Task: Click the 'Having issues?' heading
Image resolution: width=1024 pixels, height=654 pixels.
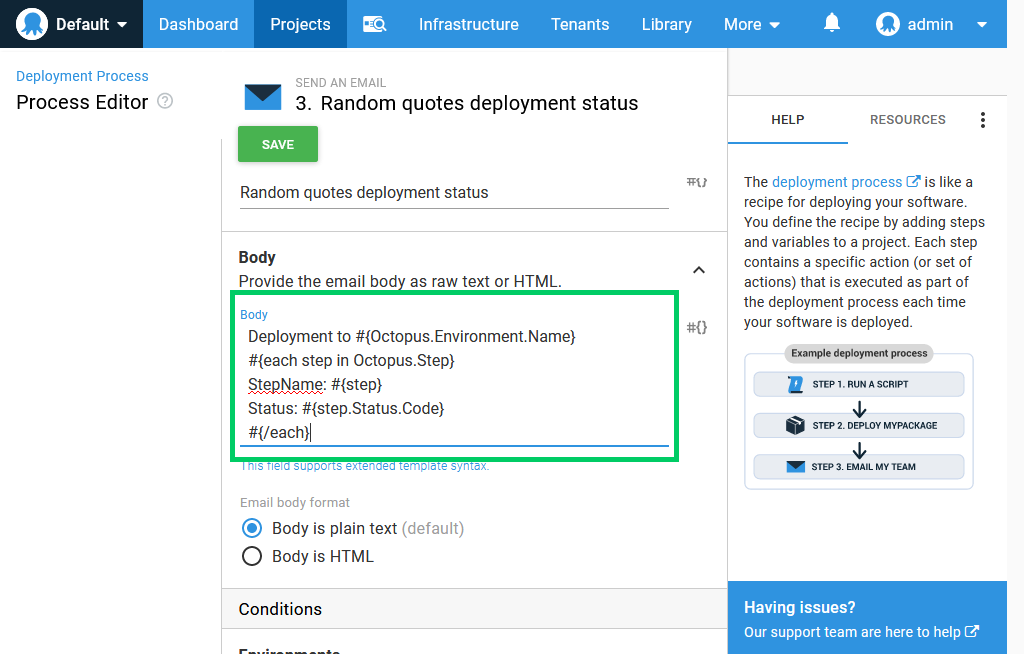Action: click(799, 607)
